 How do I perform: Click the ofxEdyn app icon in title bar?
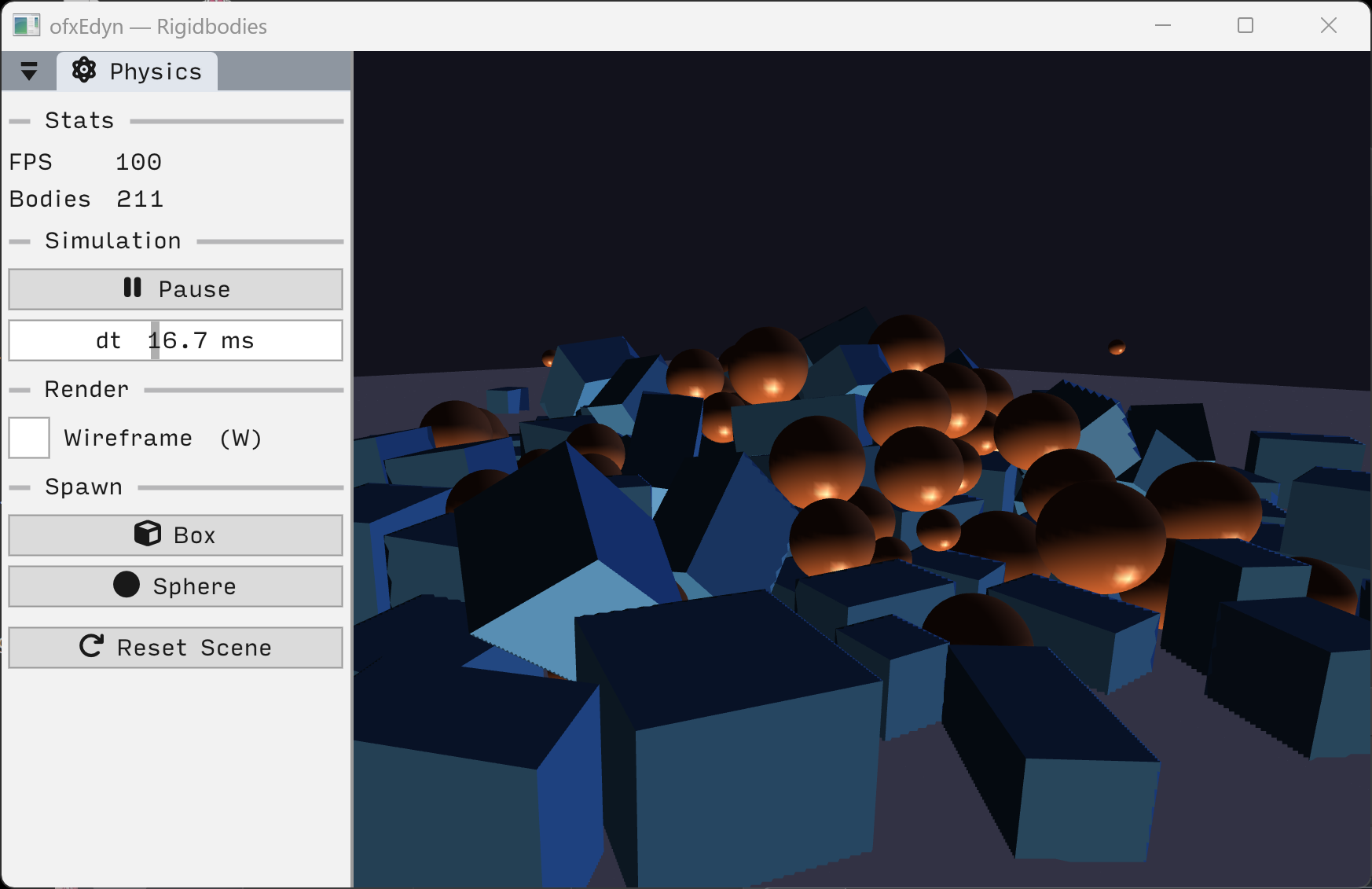point(26,26)
